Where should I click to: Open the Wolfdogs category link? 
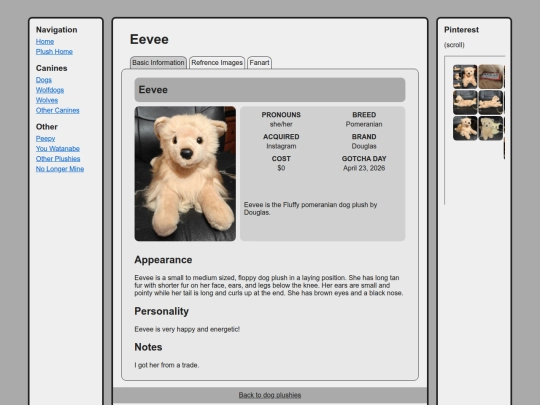click(50, 90)
